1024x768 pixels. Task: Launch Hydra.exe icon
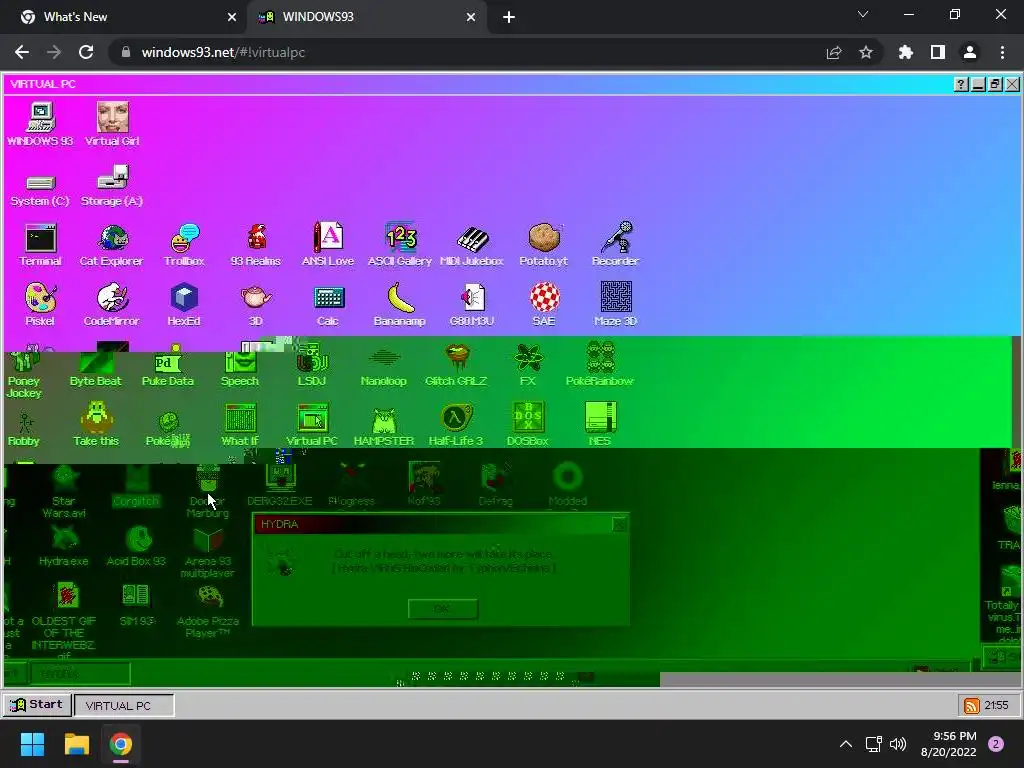(63, 545)
